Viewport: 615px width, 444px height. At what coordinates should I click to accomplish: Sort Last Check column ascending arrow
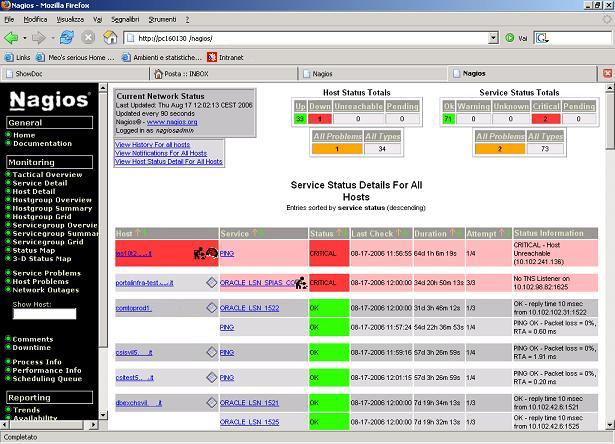point(398,233)
